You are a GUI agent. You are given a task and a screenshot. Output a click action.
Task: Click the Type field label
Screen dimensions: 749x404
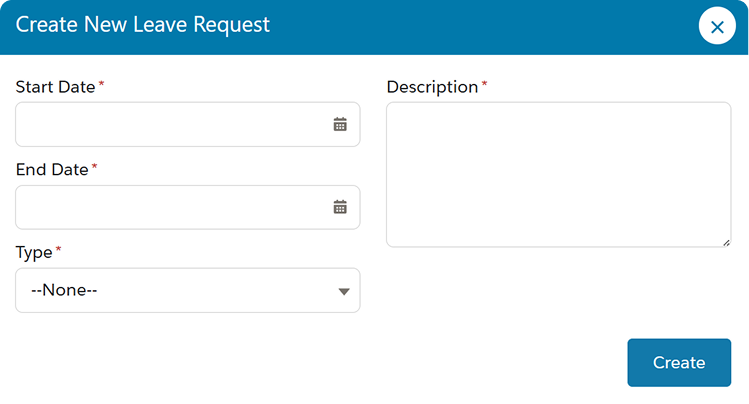coord(34,252)
